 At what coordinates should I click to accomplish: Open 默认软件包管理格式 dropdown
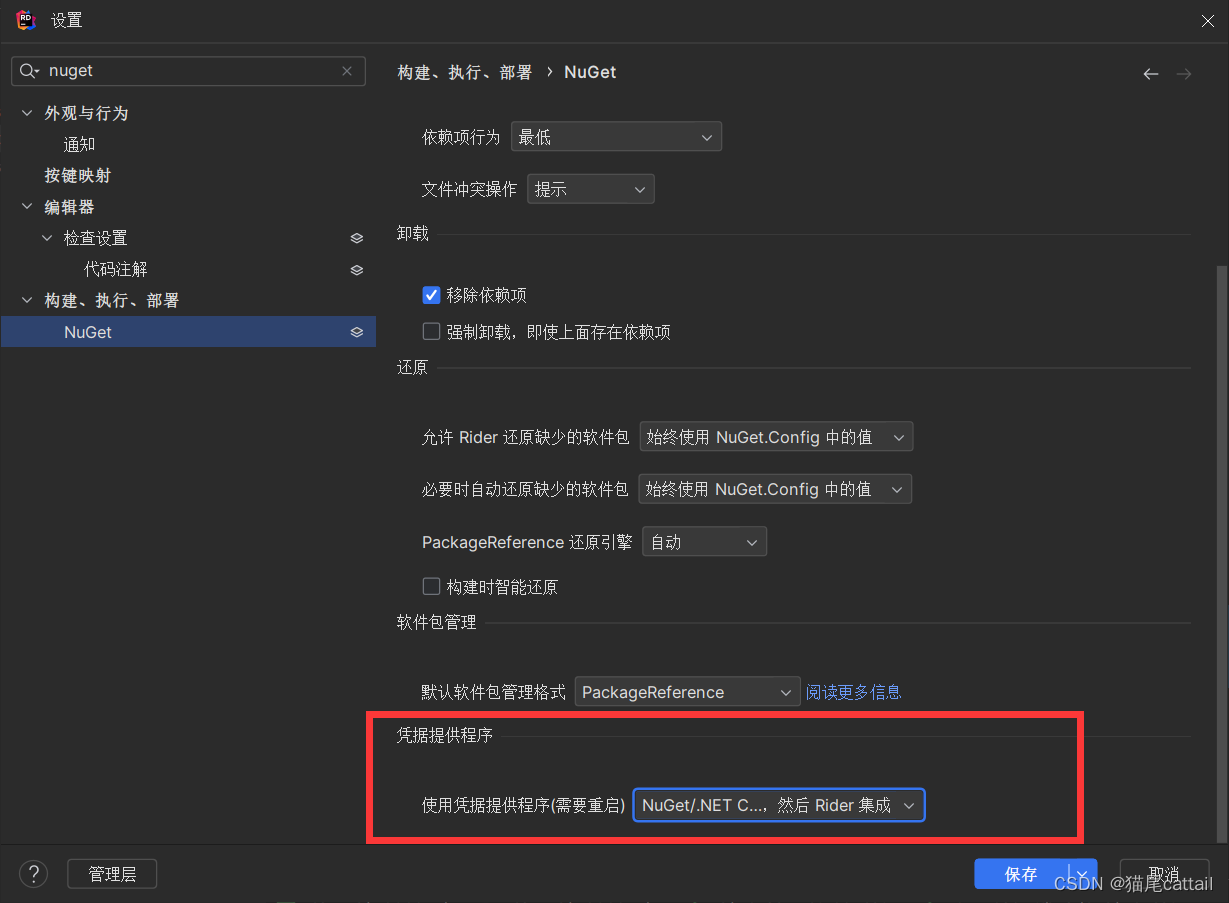coord(687,692)
